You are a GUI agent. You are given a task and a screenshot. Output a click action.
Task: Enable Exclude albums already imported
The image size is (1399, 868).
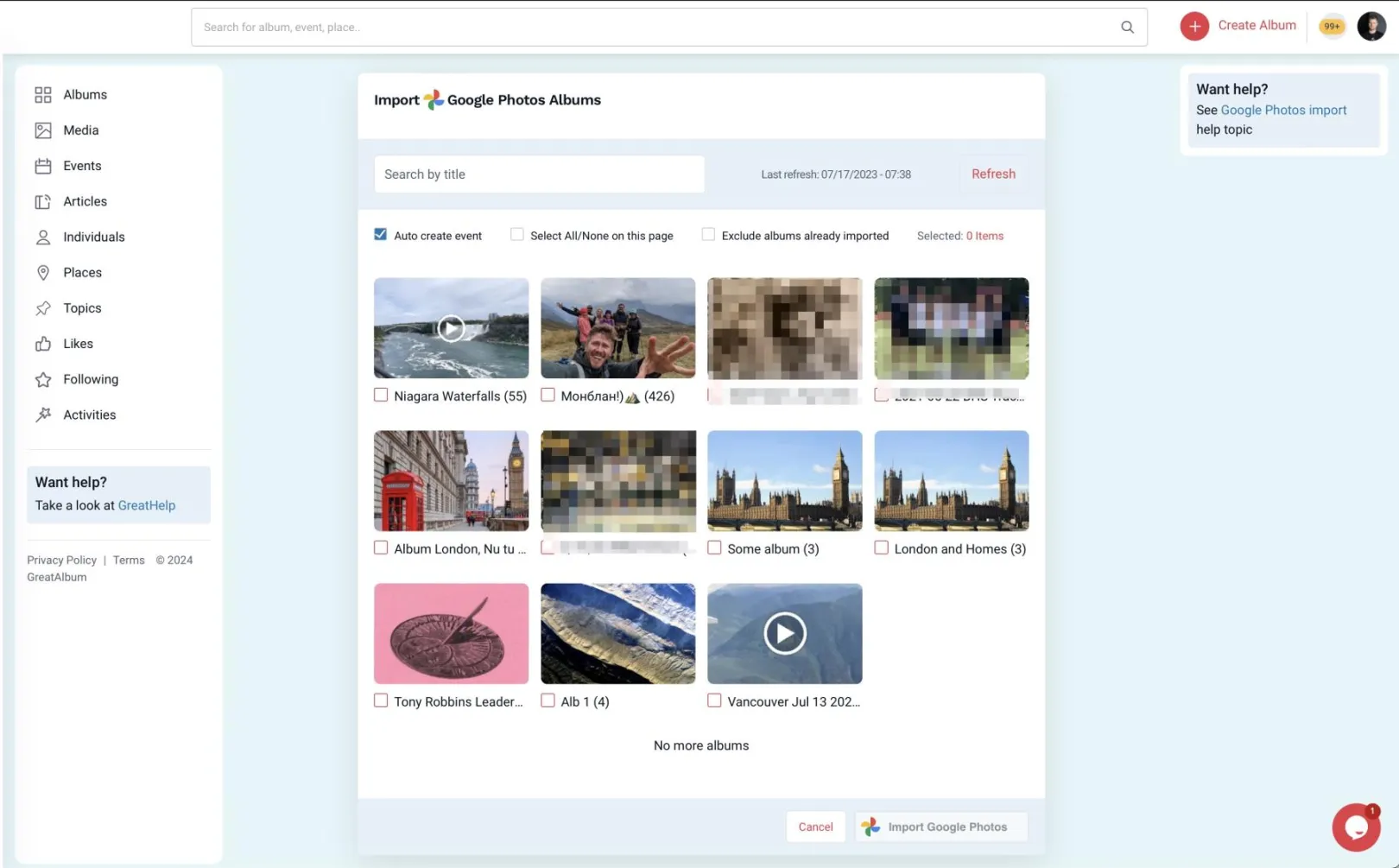[x=708, y=235]
